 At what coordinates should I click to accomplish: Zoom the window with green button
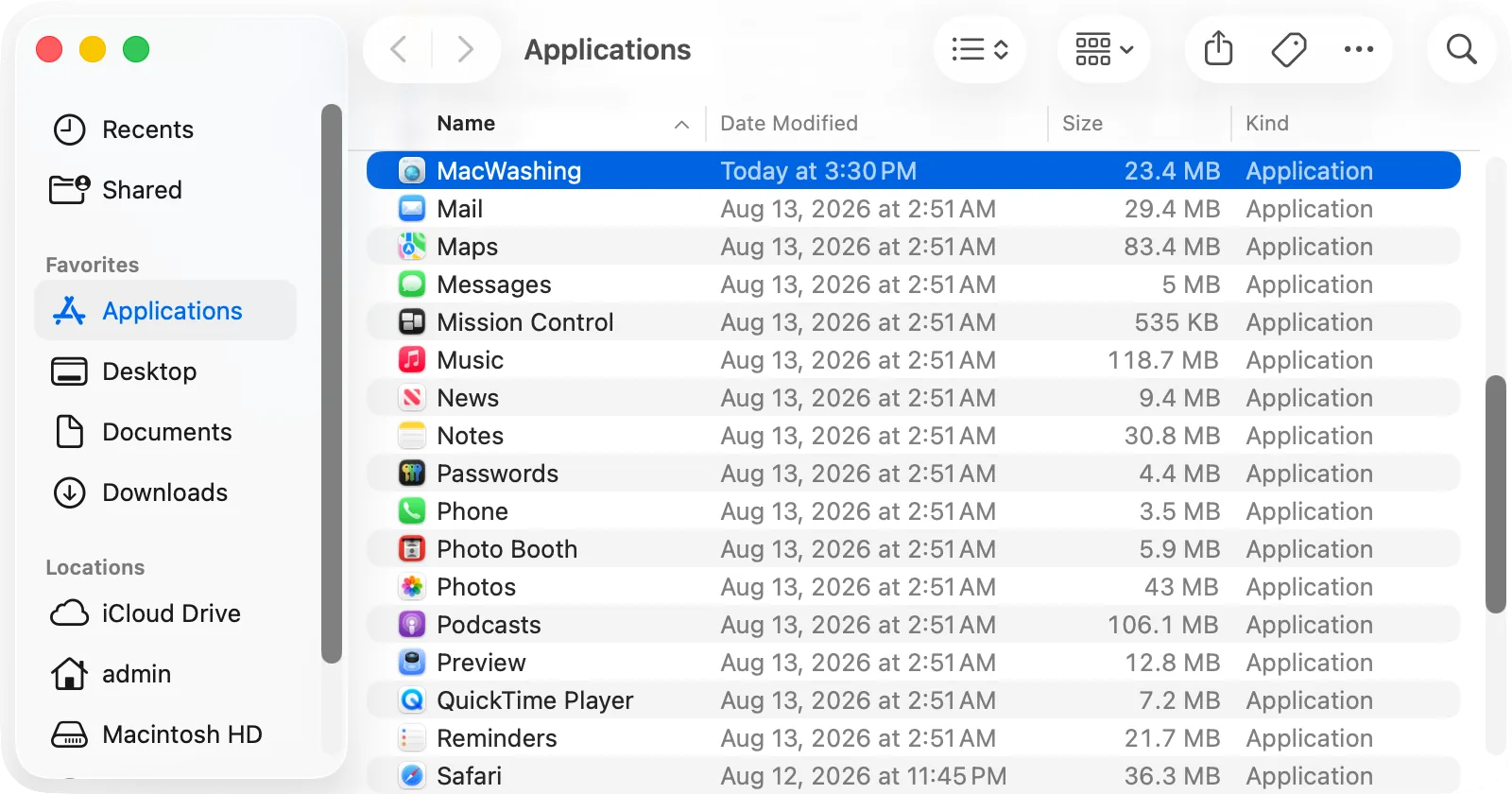pyautogui.click(x=136, y=49)
